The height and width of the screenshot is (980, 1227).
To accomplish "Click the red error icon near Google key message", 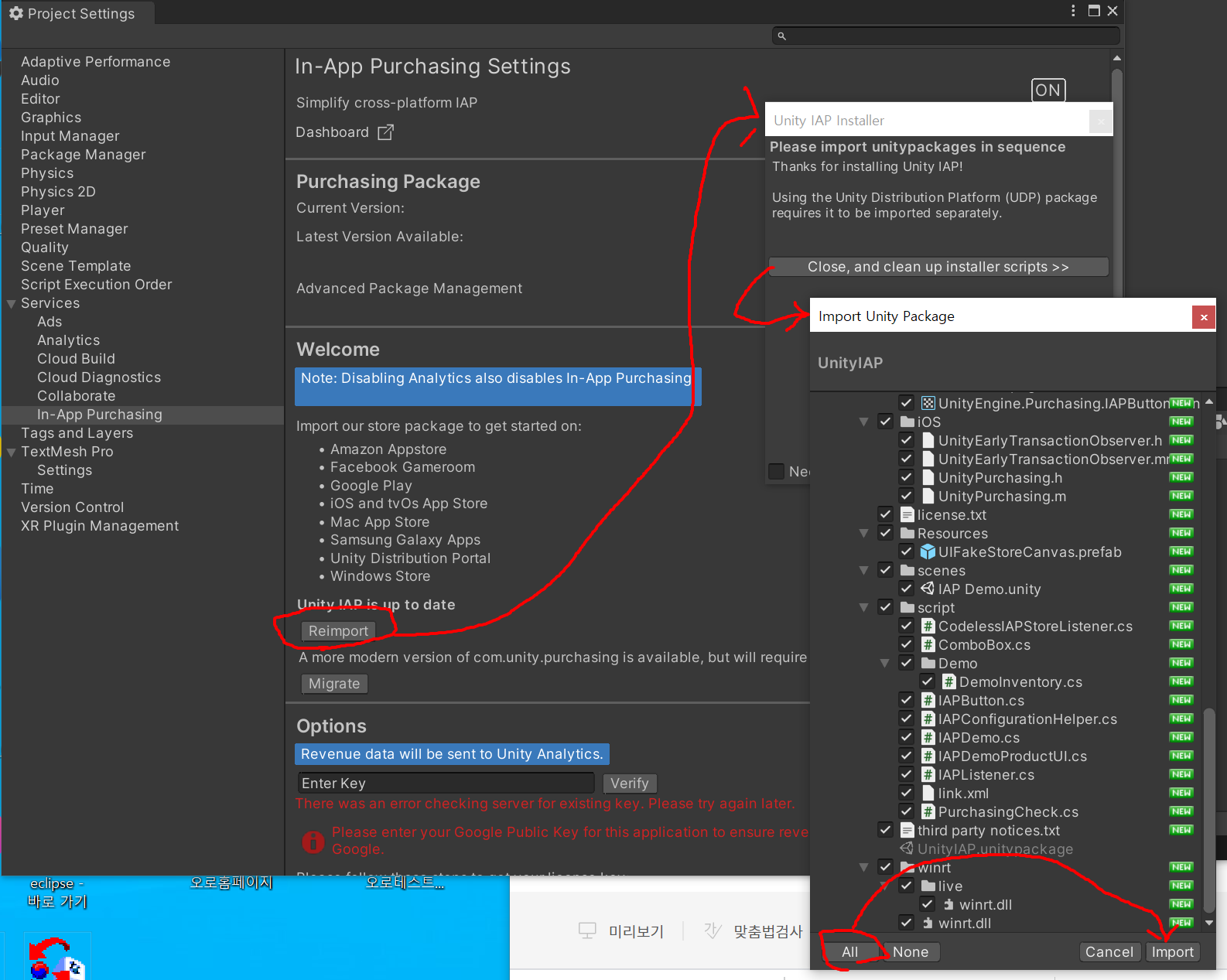I will (313, 842).
